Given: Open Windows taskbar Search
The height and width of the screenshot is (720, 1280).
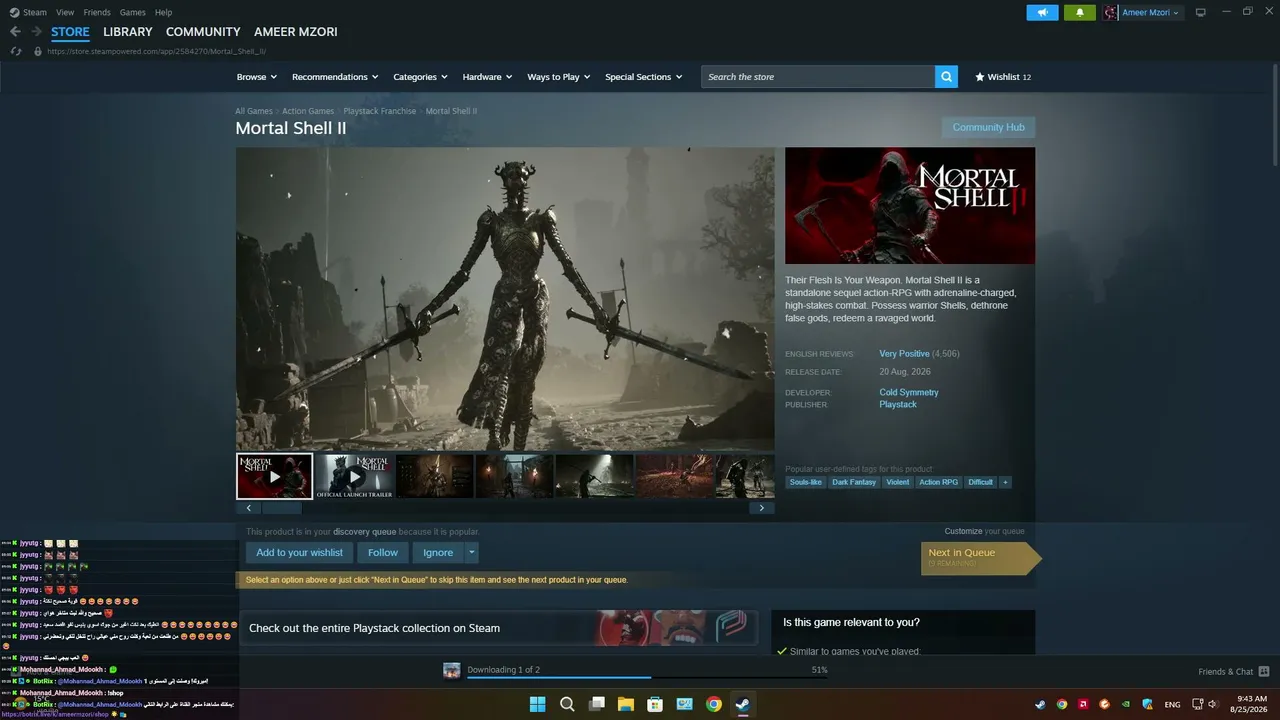Looking at the screenshot, I should point(567,704).
